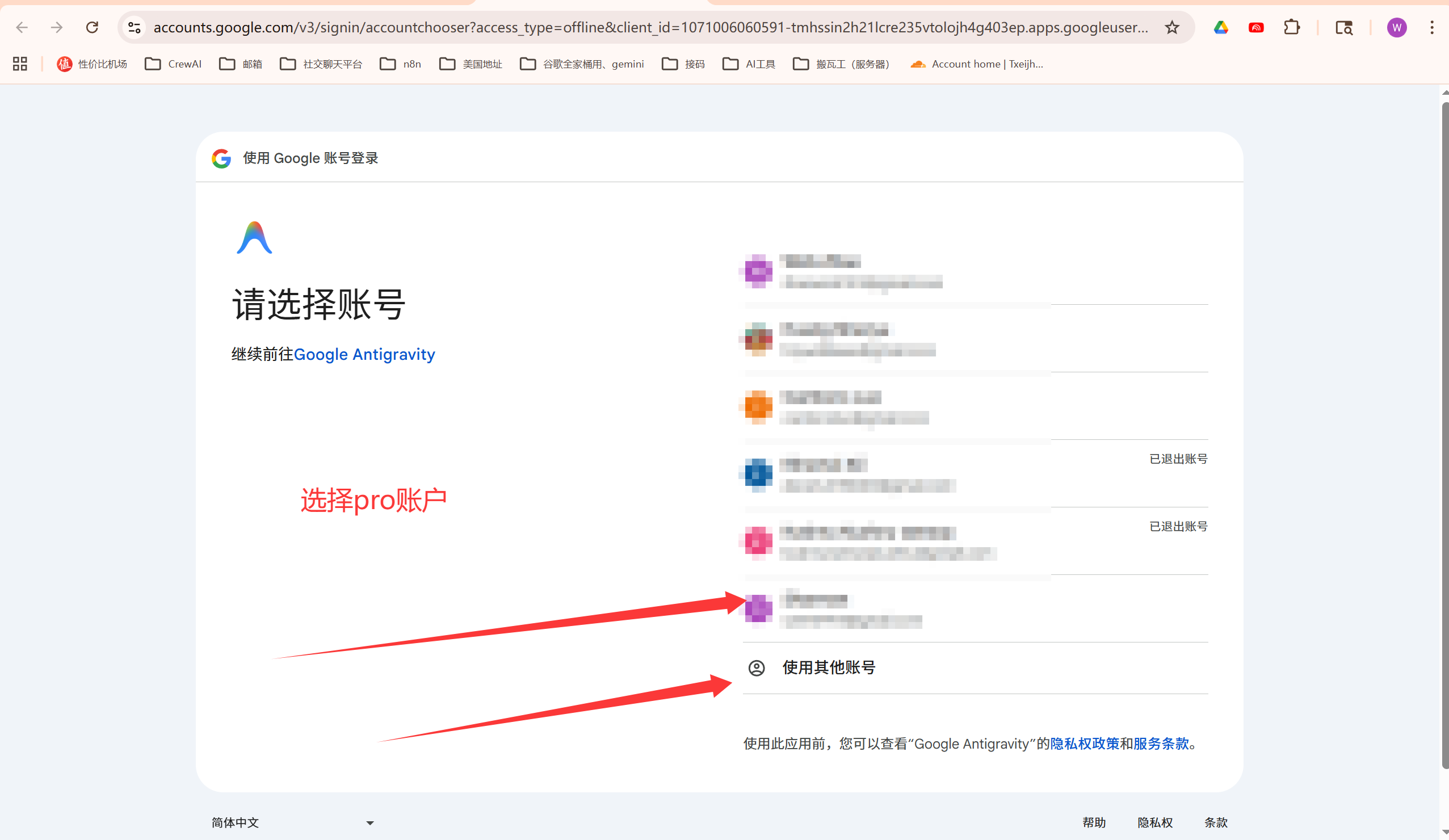
Task: Open the purple W profile avatar
Action: tap(1397, 27)
